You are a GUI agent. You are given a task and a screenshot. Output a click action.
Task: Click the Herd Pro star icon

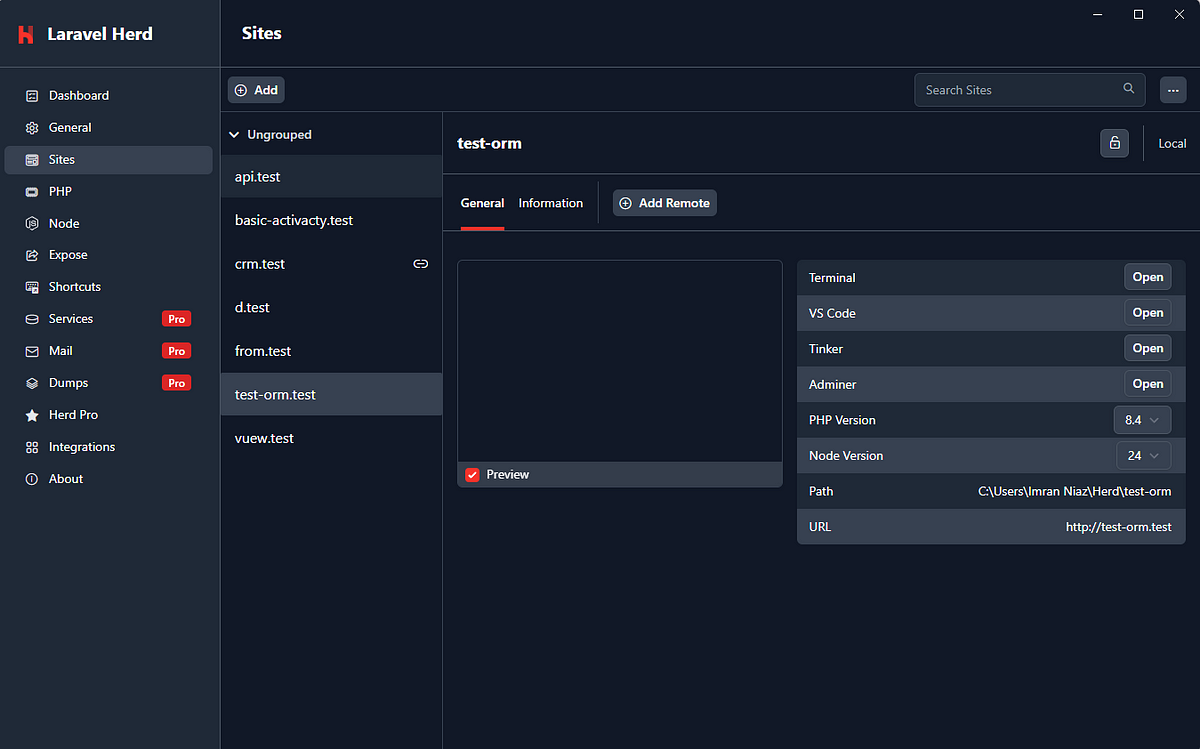32,415
